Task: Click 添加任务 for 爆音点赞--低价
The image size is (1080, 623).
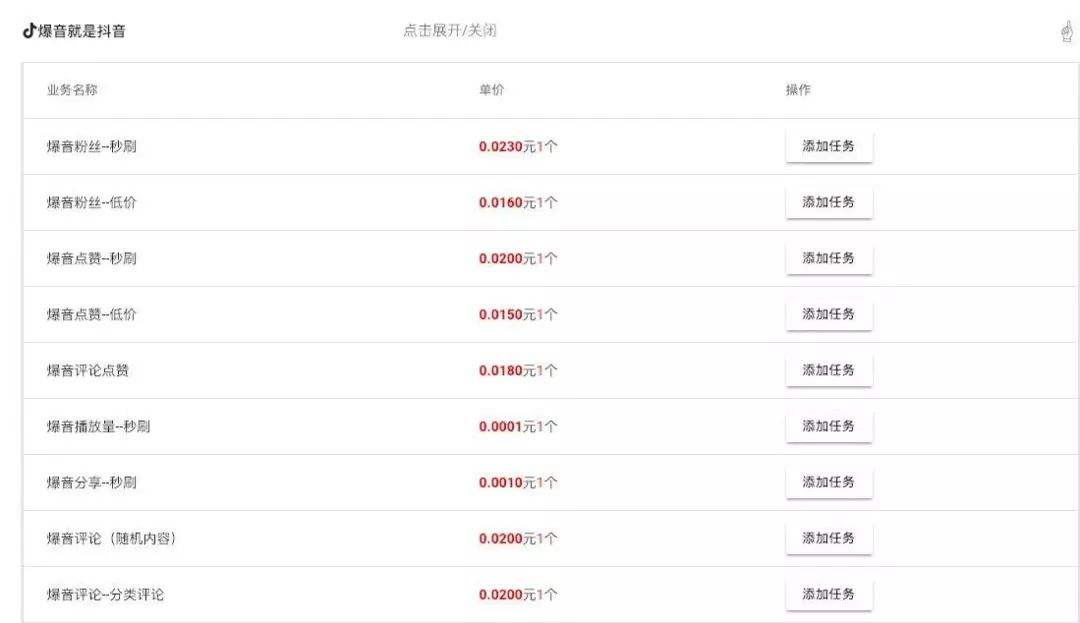Action: point(829,313)
